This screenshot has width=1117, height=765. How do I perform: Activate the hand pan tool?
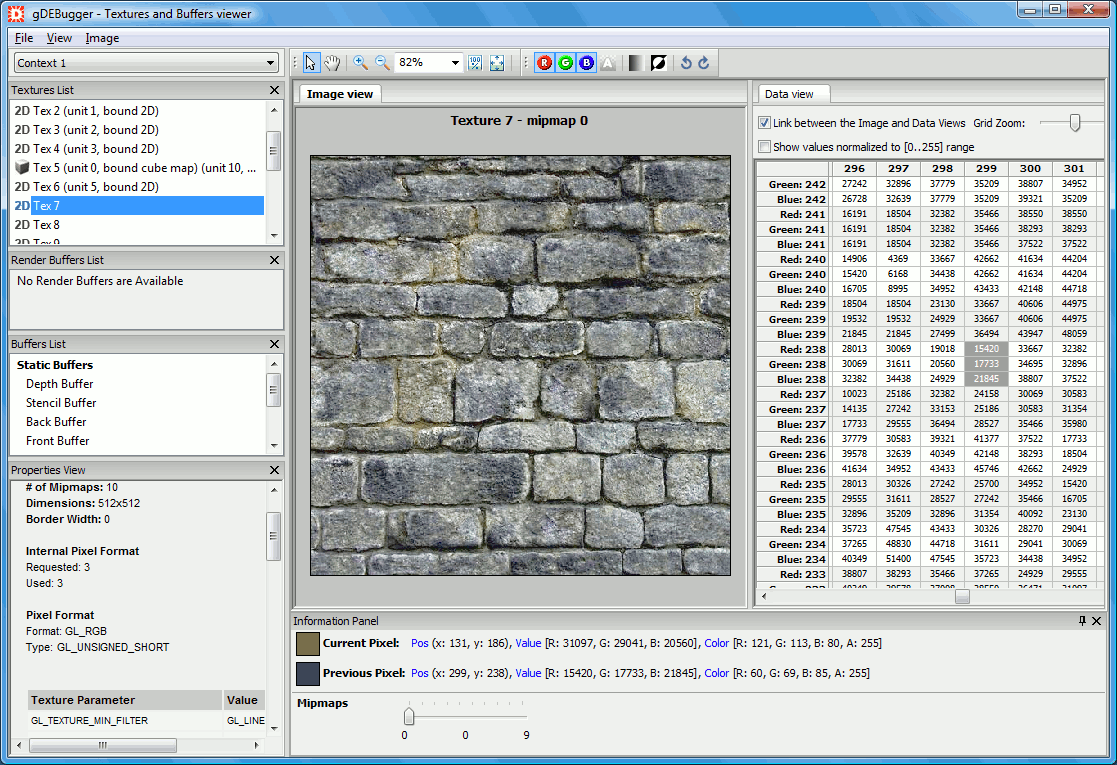pos(332,63)
